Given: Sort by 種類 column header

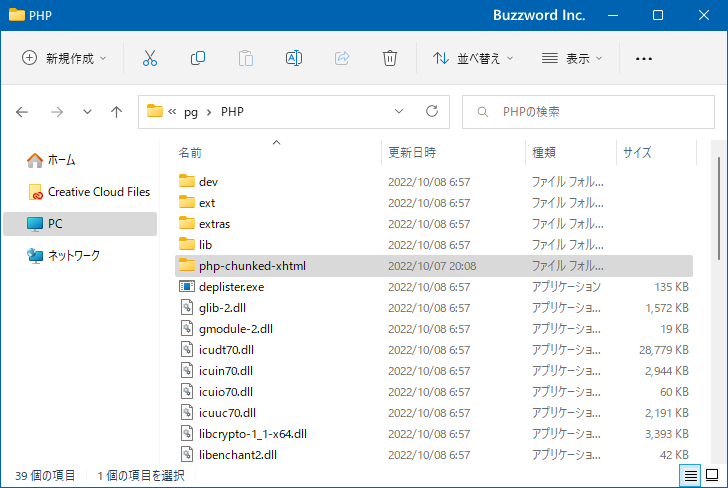Looking at the screenshot, I should 571,152.
